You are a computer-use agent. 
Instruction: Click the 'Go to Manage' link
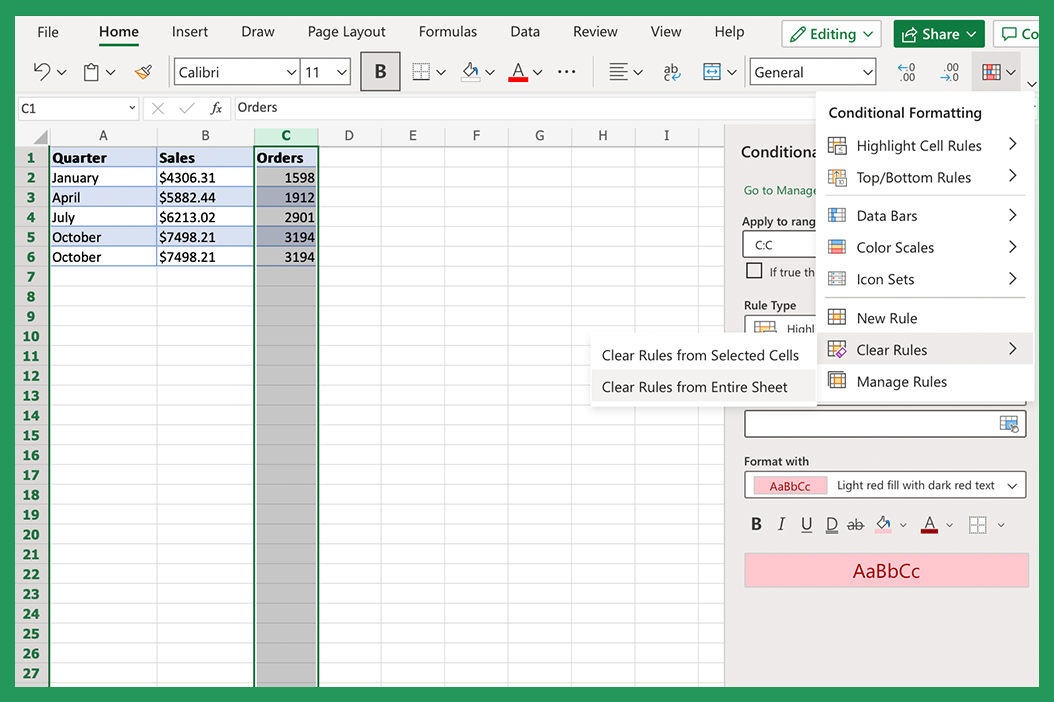pos(780,190)
